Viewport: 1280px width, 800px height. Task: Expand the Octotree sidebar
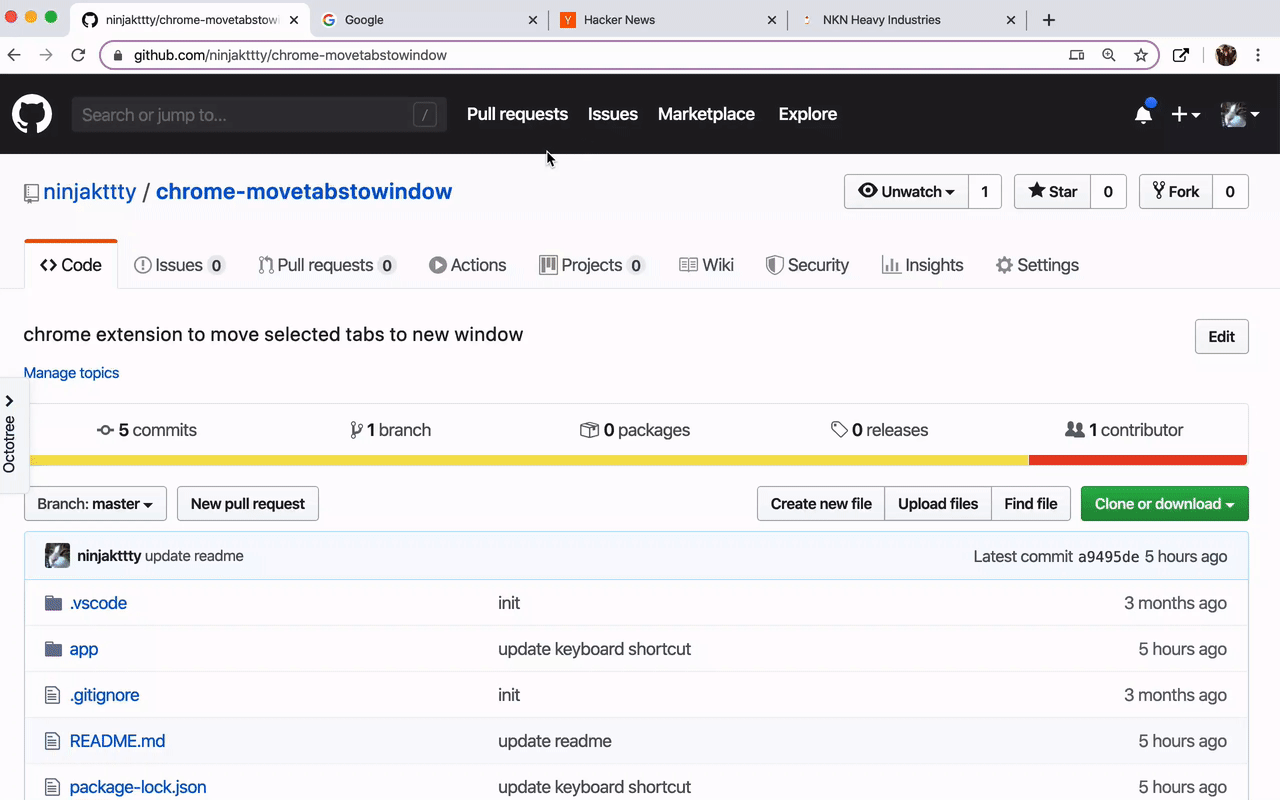(x=10, y=435)
